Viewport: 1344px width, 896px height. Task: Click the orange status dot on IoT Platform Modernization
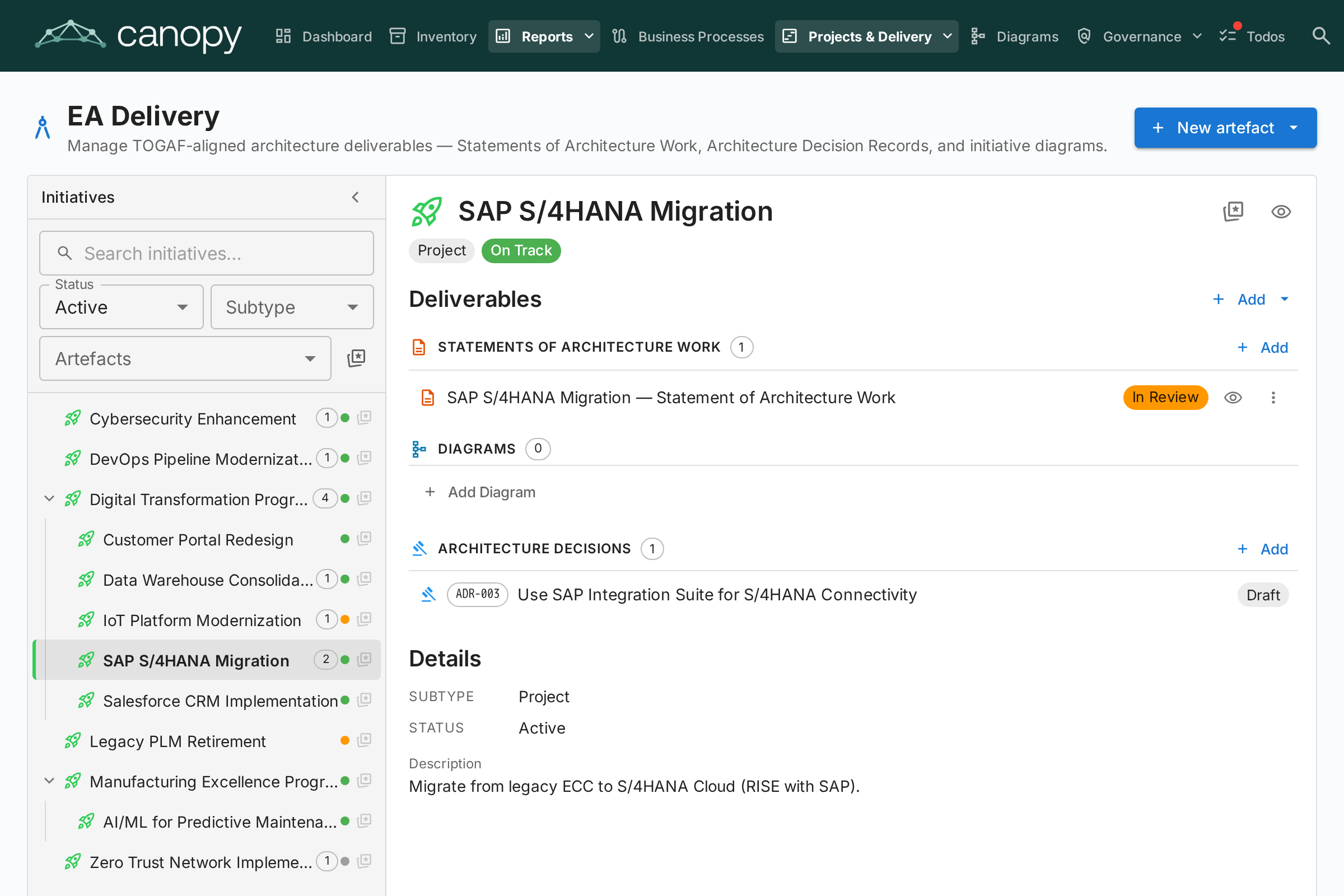pos(345,619)
